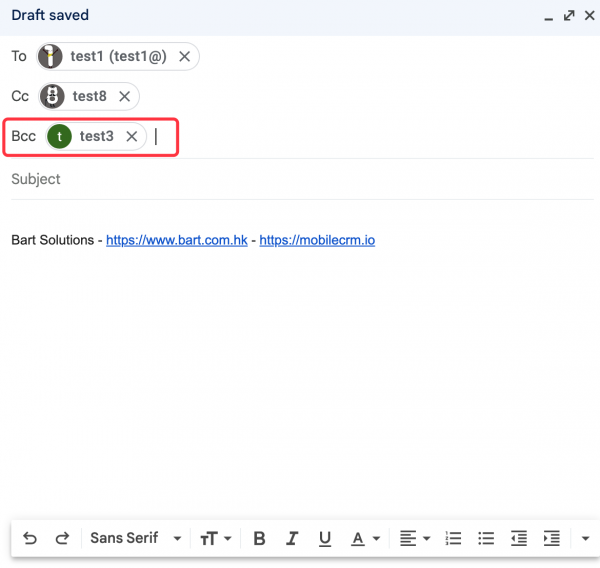Open text size dropdown

click(x=216, y=538)
